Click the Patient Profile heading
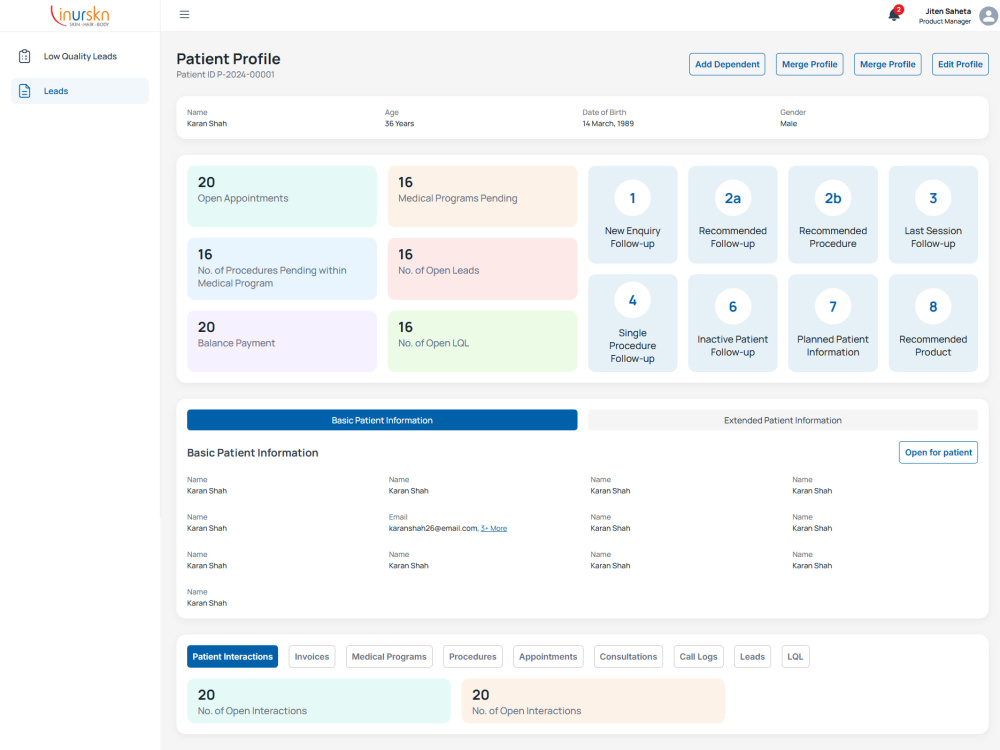1000x750 pixels. click(228, 59)
